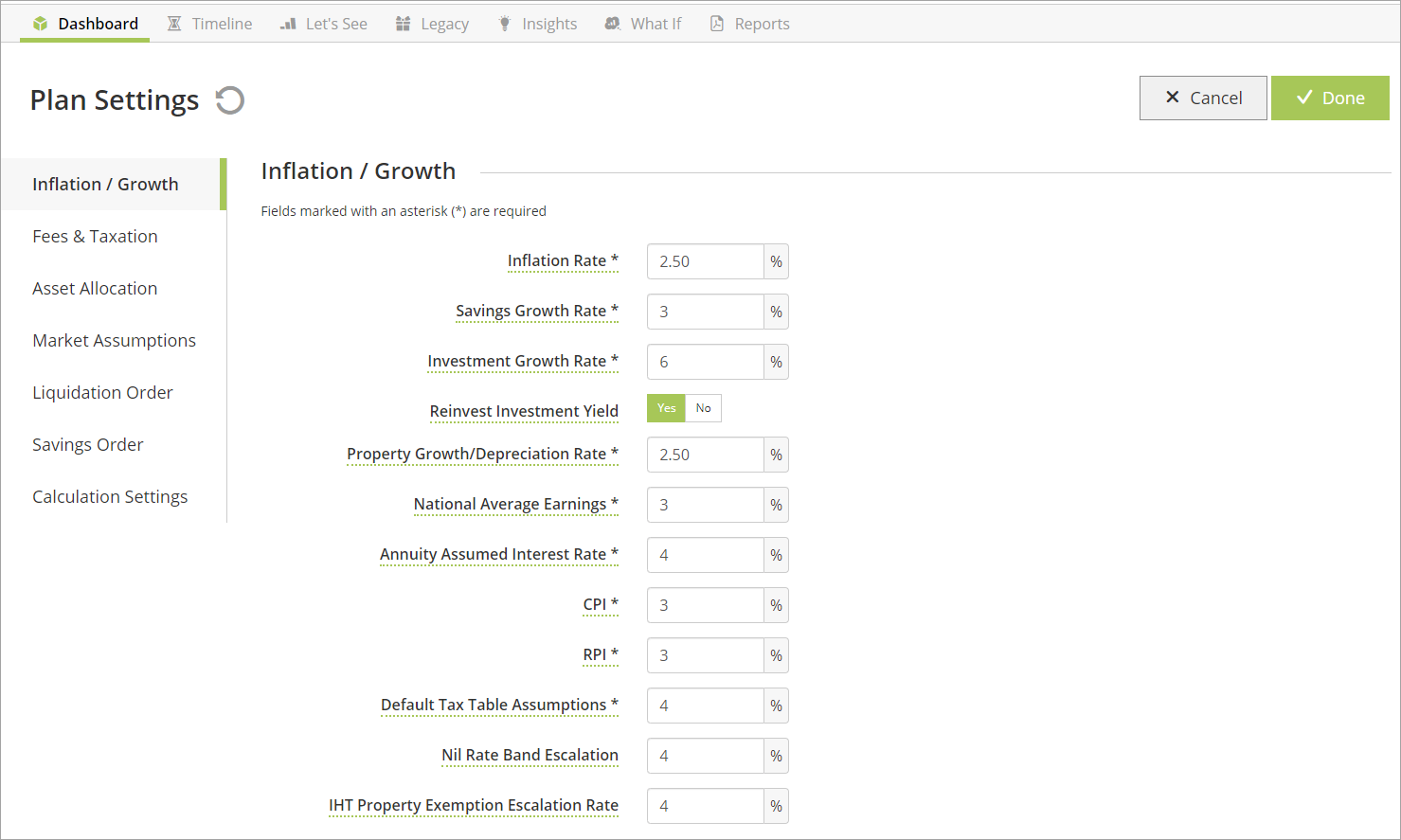The height and width of the screenshot is (840, 1401).
Task: Select Inflation / Growth in sidebar
Action: click(114, 184)
